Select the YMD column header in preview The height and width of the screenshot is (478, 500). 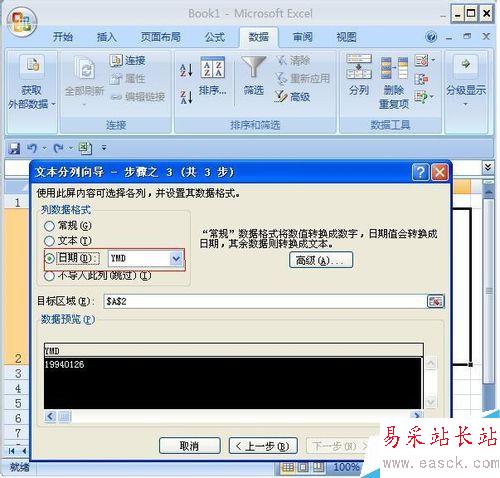click(x=233, y=351)
